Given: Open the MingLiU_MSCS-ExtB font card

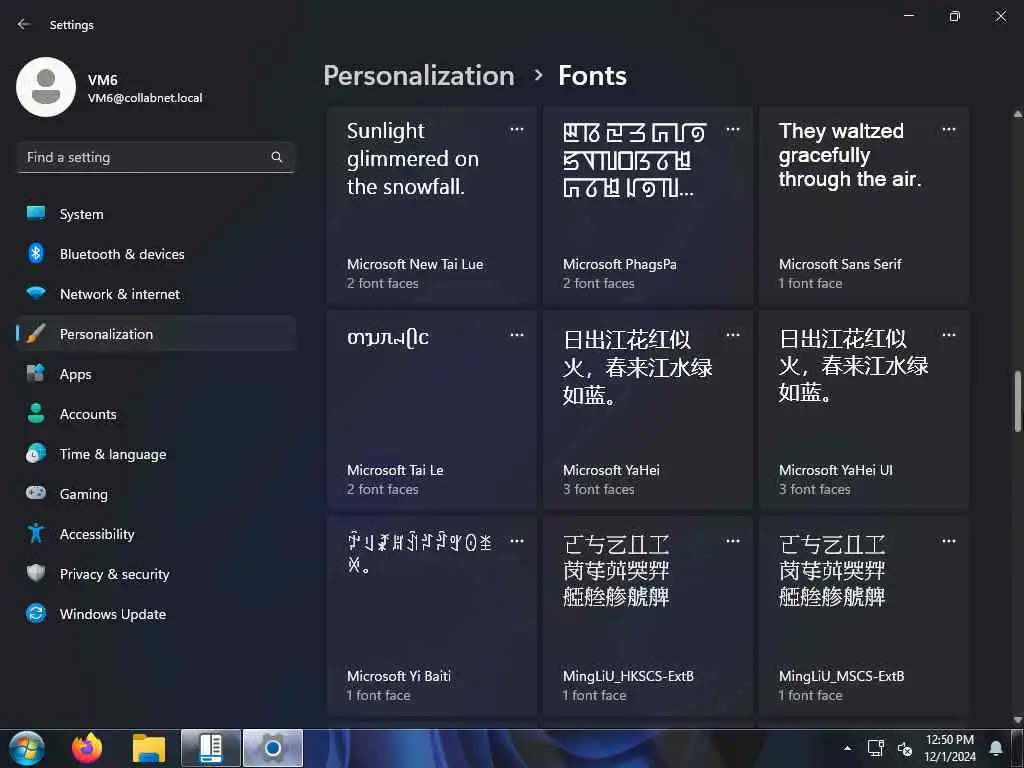Looking at the screenshot, I should click(x=864, y=616).
